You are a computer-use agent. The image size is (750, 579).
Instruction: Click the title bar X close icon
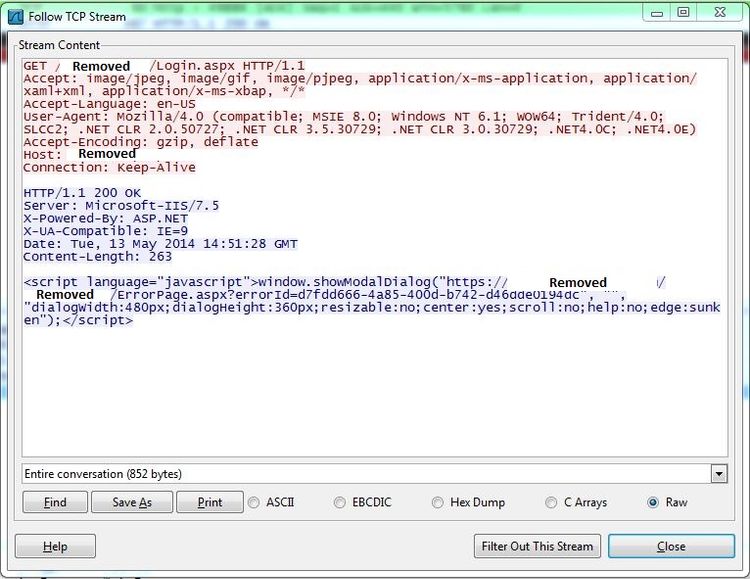(x=719, y=13)
